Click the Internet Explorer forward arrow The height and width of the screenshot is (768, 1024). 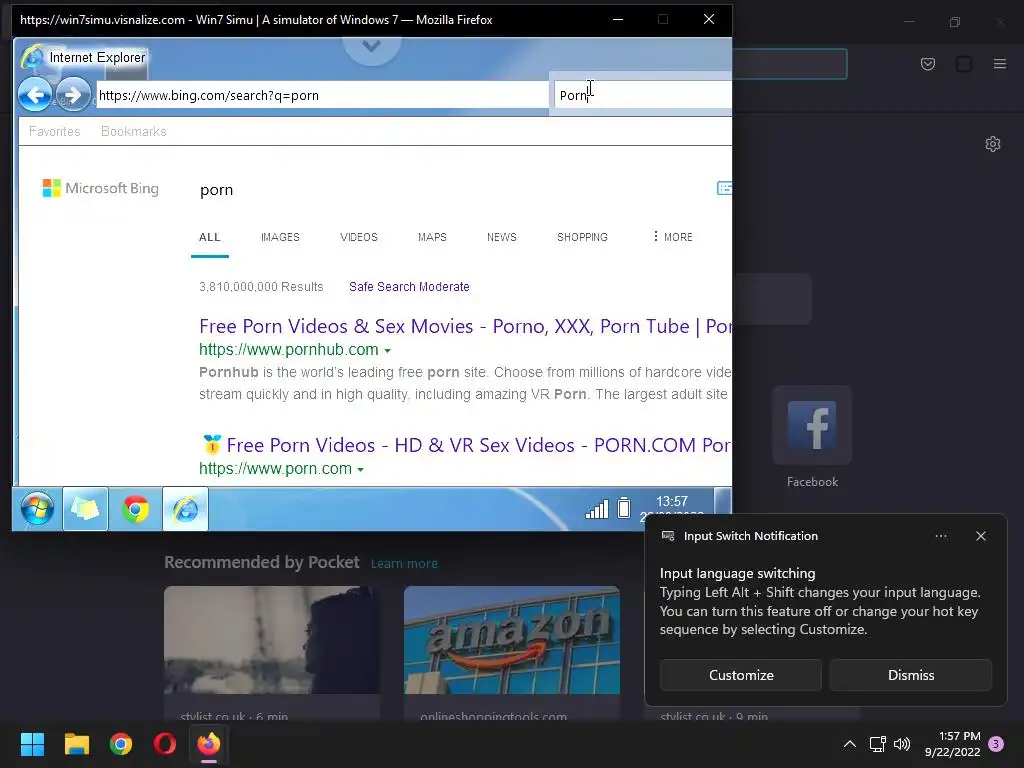(72, 95)
